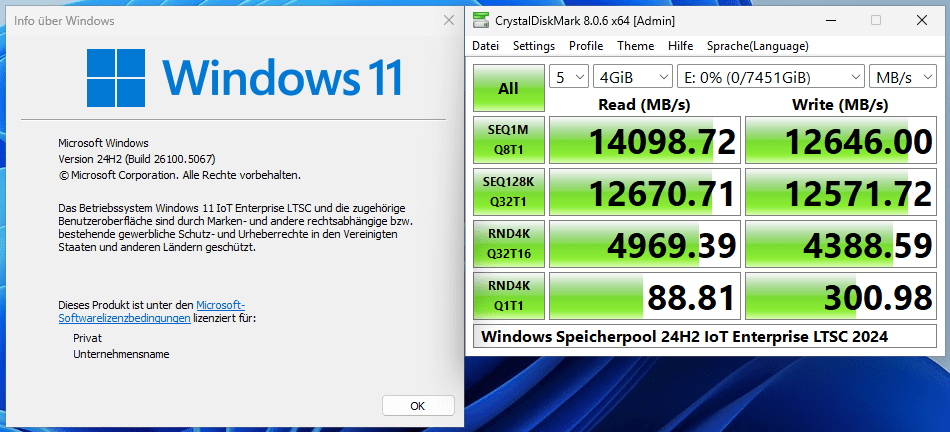This screenshot has width=950, height=432.
Task: Click the Windows 11 logo in the Info dialog
Action: click(244, 78)
